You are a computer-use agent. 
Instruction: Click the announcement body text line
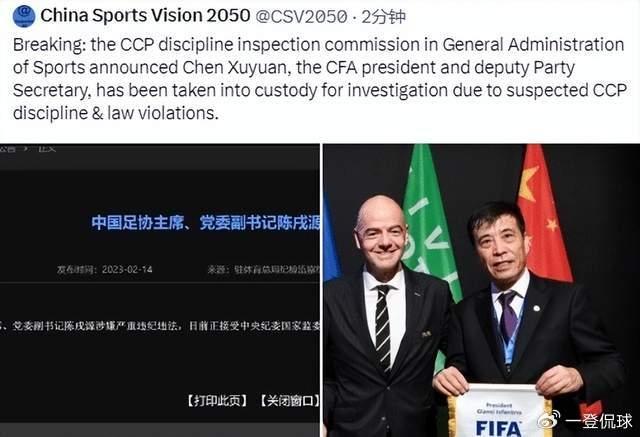click(x=160, y=326)
